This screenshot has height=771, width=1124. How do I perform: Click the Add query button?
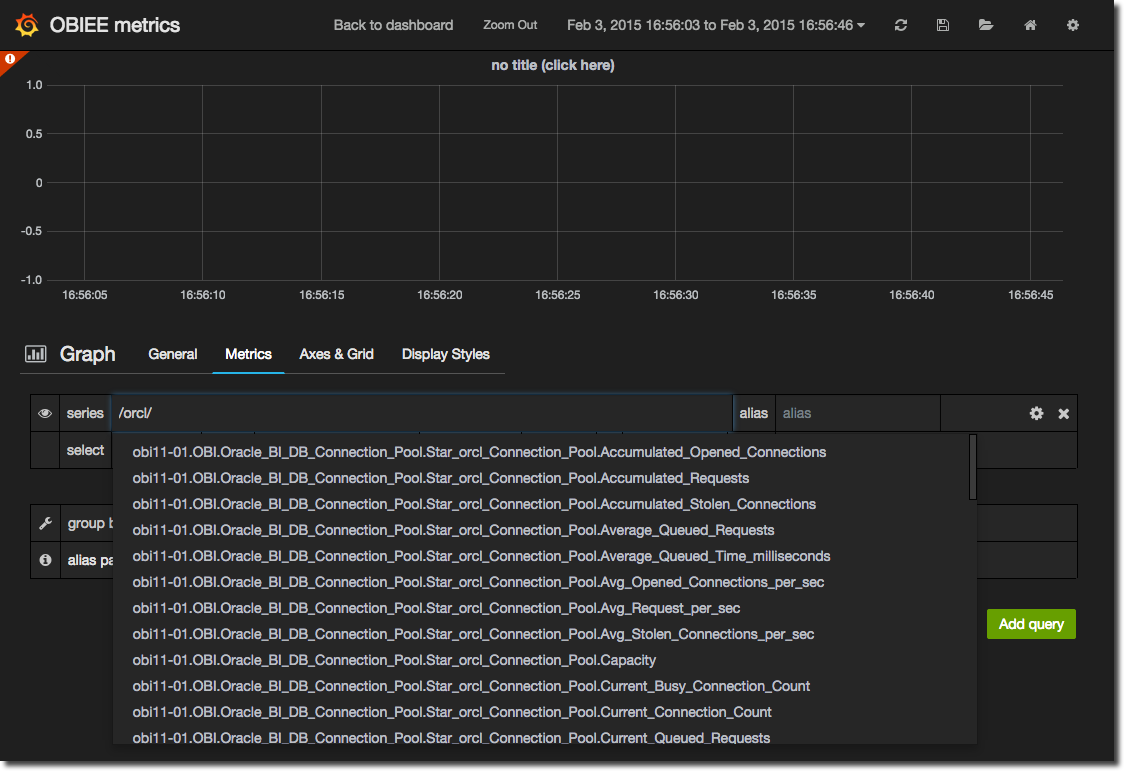pos(1031,624)
